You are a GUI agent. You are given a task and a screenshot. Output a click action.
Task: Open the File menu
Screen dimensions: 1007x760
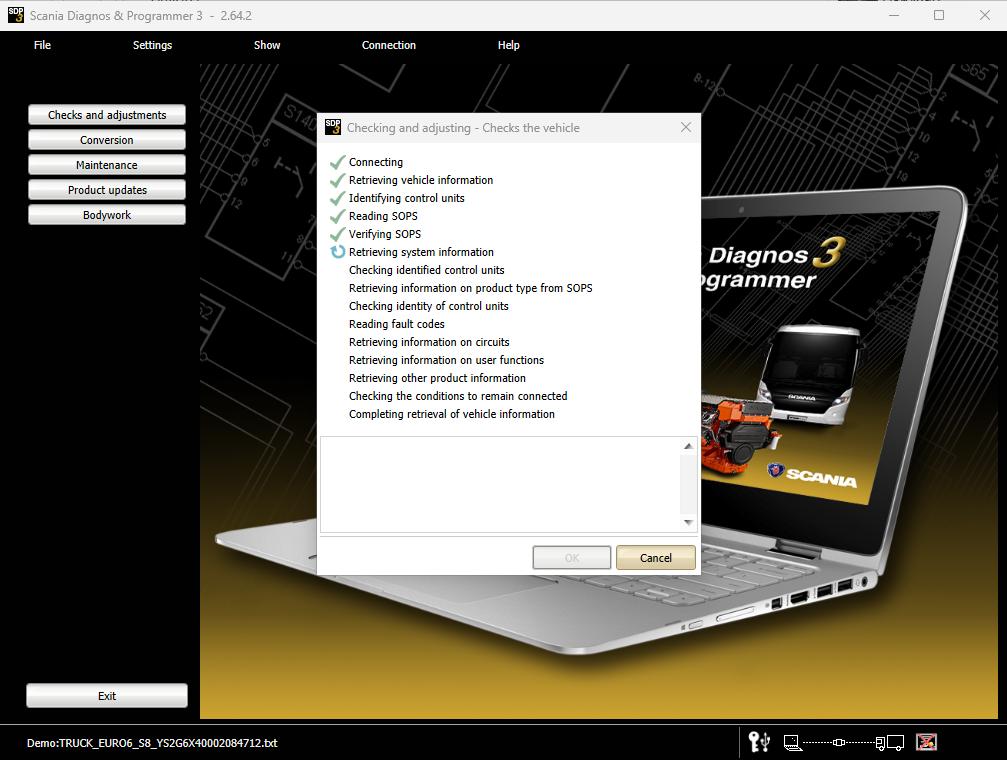42,45
